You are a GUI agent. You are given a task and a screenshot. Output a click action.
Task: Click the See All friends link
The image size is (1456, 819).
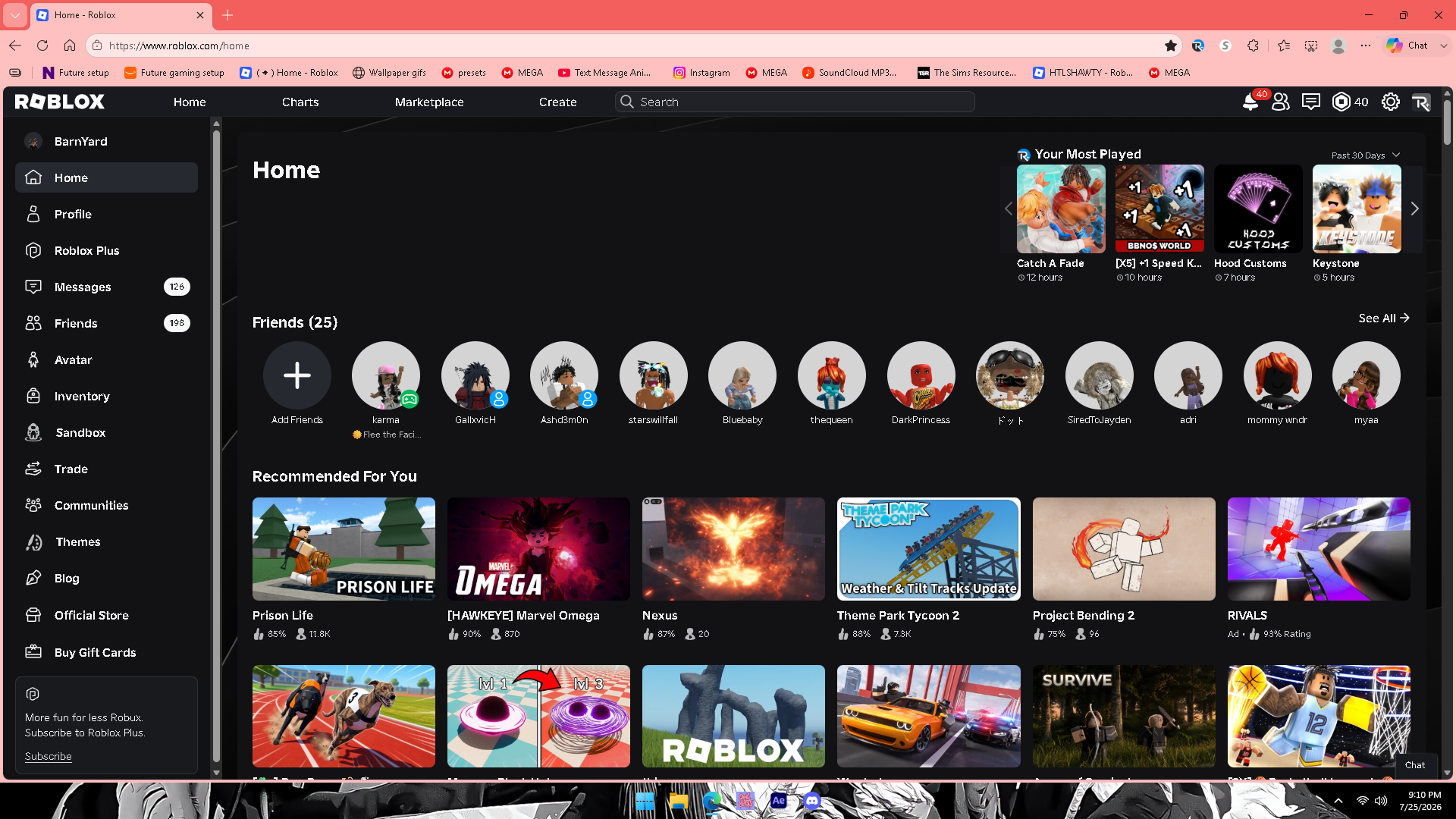[x=1384, y=318]
